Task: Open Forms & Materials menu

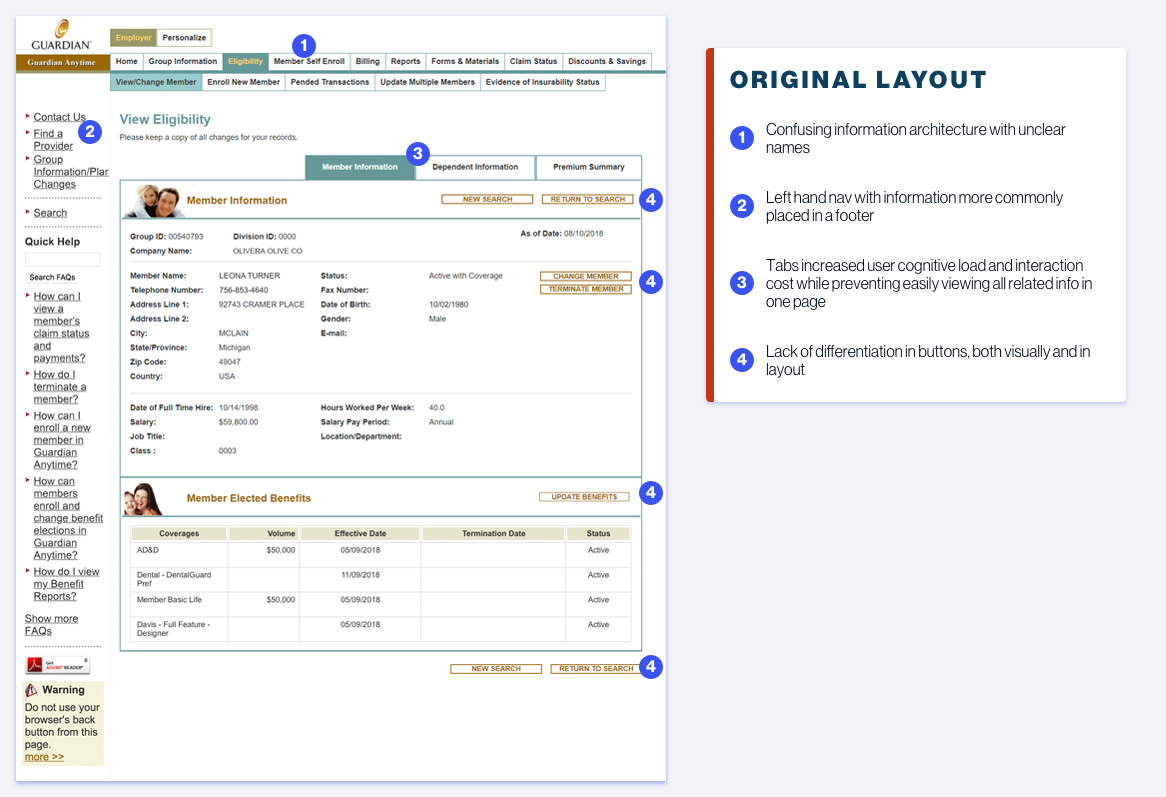Action: tap(465, 62)
